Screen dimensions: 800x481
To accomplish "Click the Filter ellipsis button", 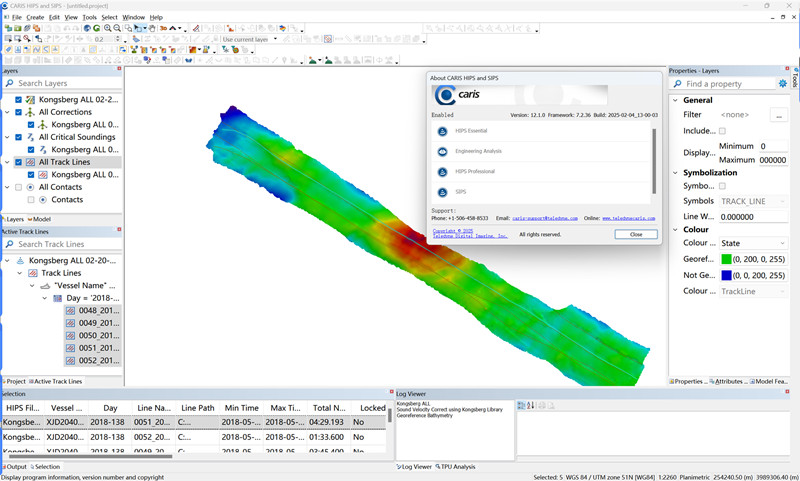I will click(779, 115).
